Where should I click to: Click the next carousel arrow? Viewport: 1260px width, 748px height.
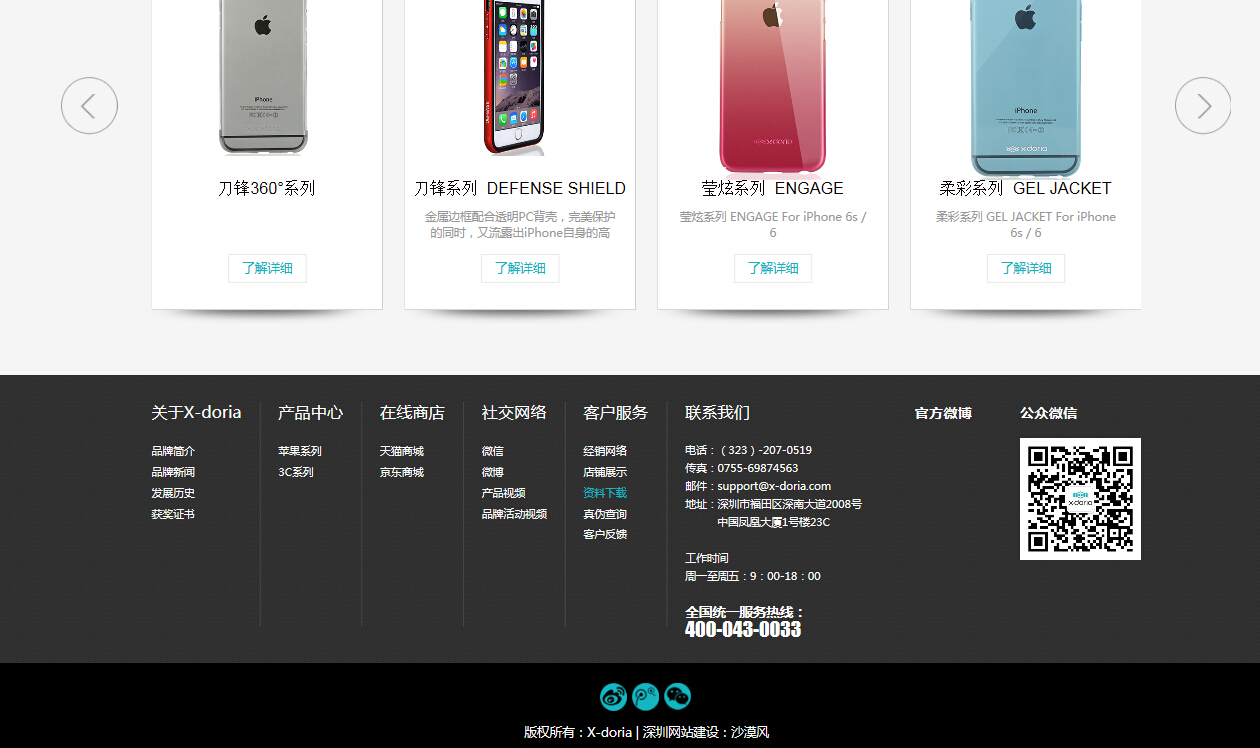[x=1203, y=106]
